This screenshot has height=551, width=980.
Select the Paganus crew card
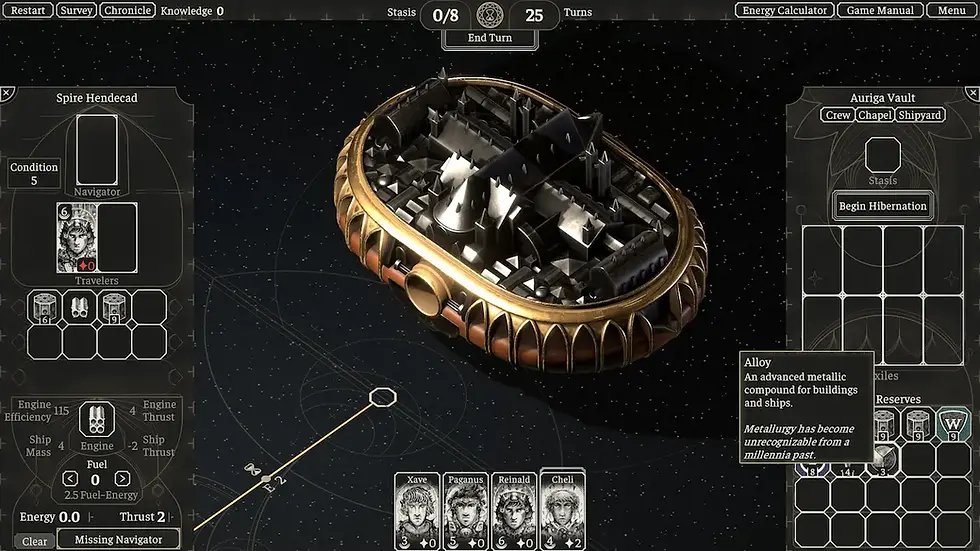pyautogui.click(x=465, y=512)
